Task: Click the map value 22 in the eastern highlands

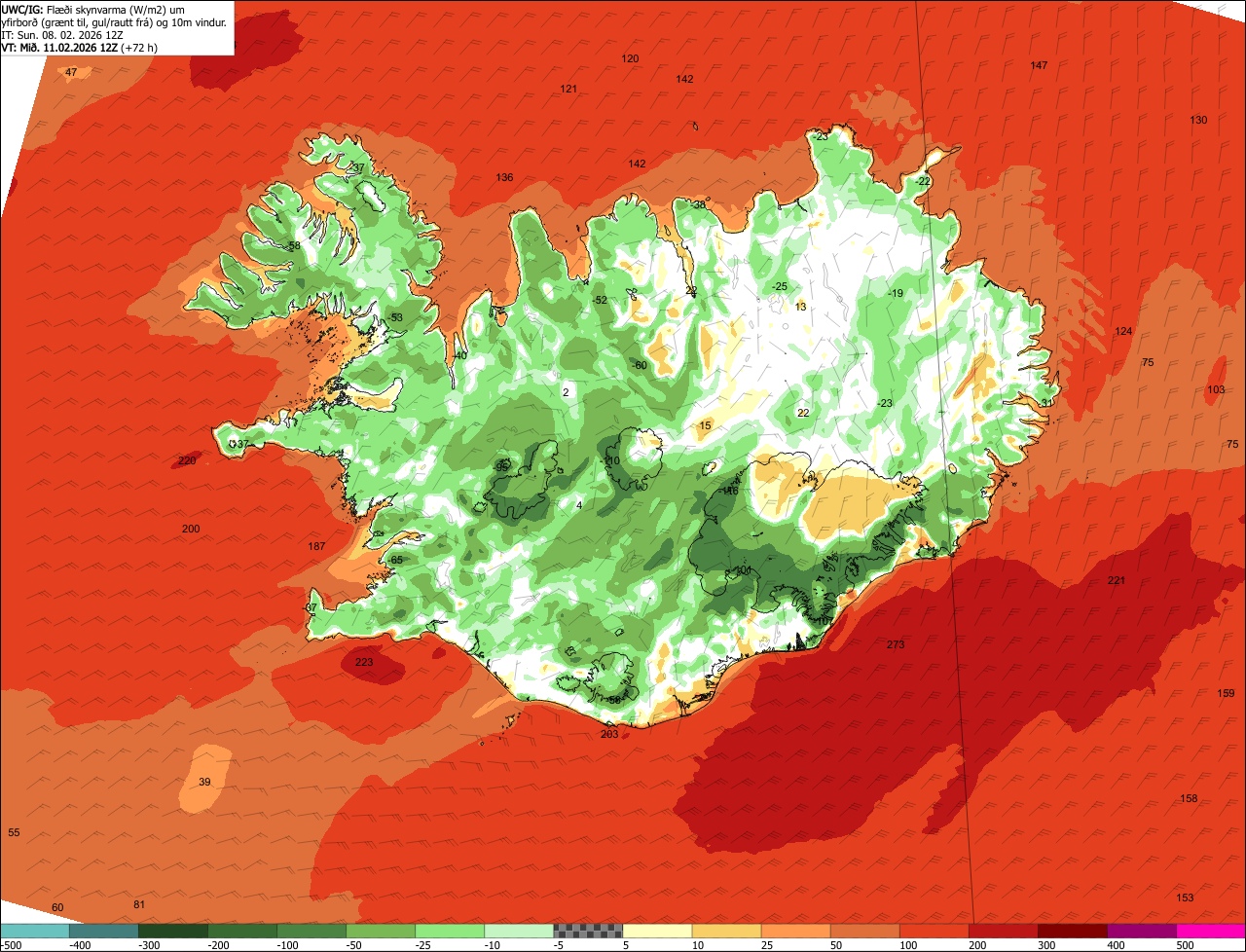Action: click(x=803, y=413)
